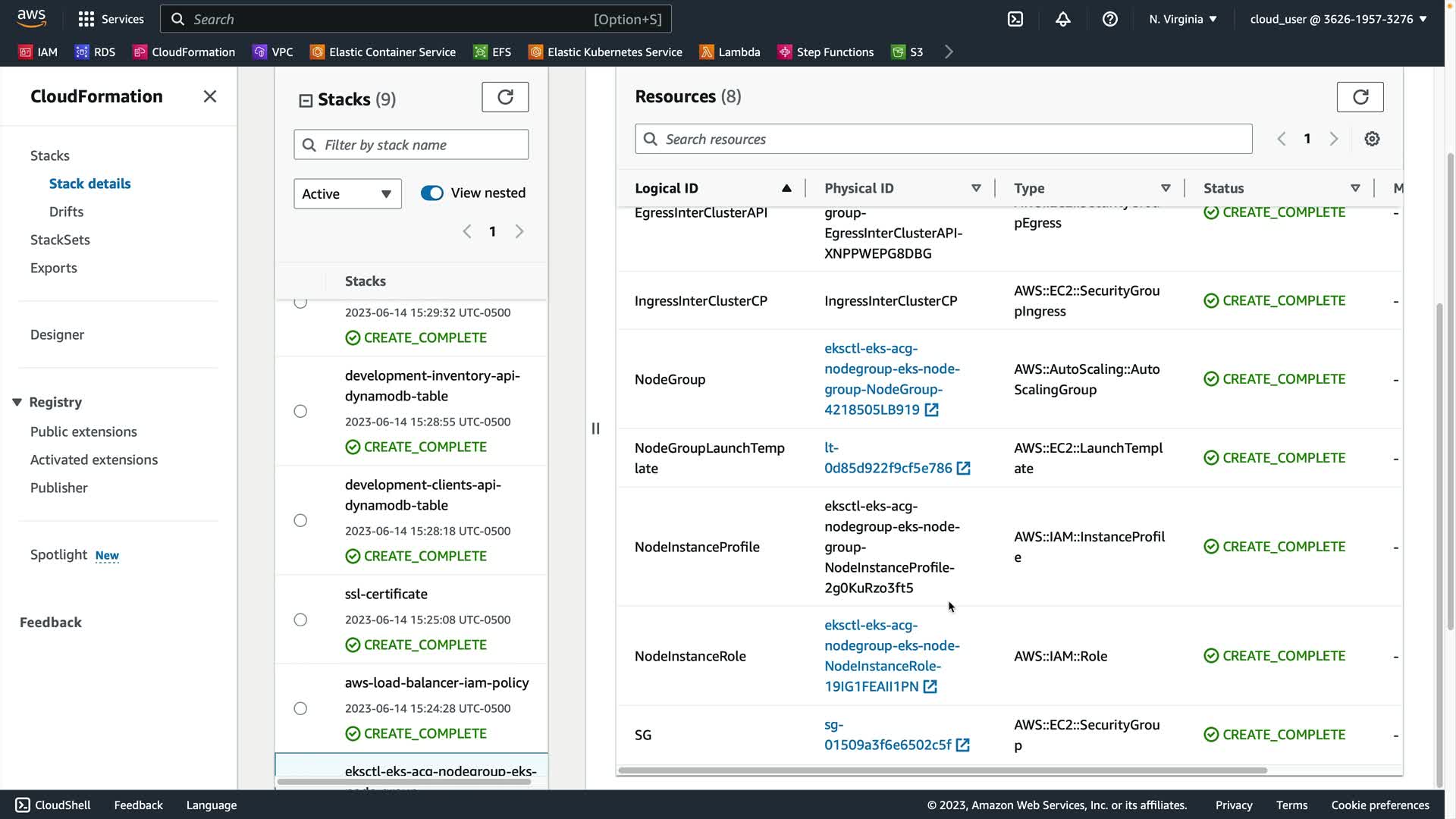Select the ssl-certificate stack radio button
The height and width of the screenshot is (819, 1456).
point(300,620)
